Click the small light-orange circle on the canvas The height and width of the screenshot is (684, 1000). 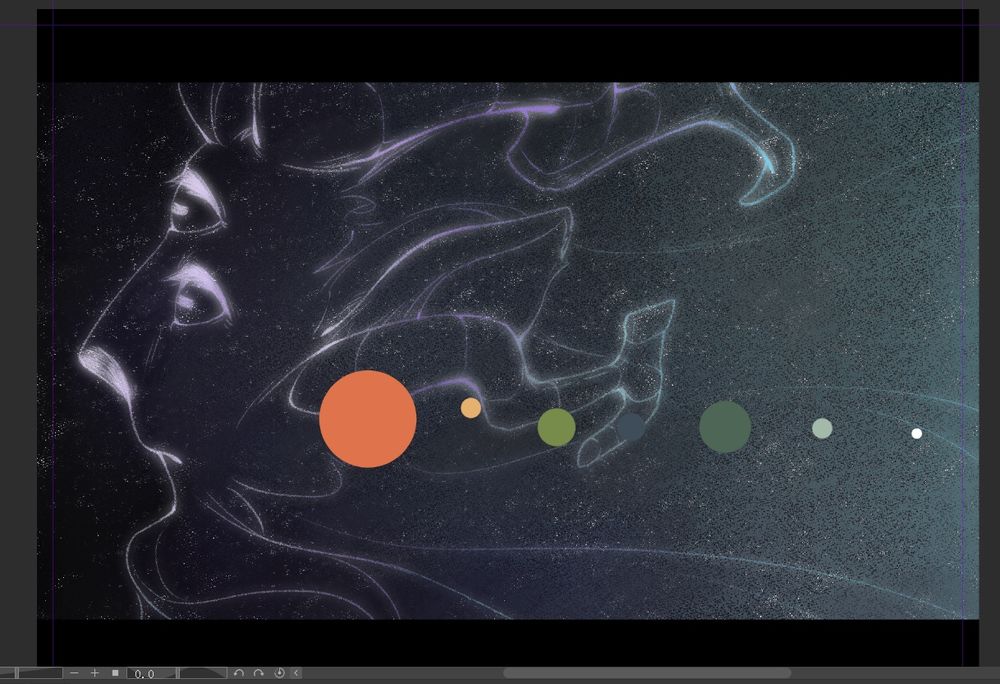471,408
